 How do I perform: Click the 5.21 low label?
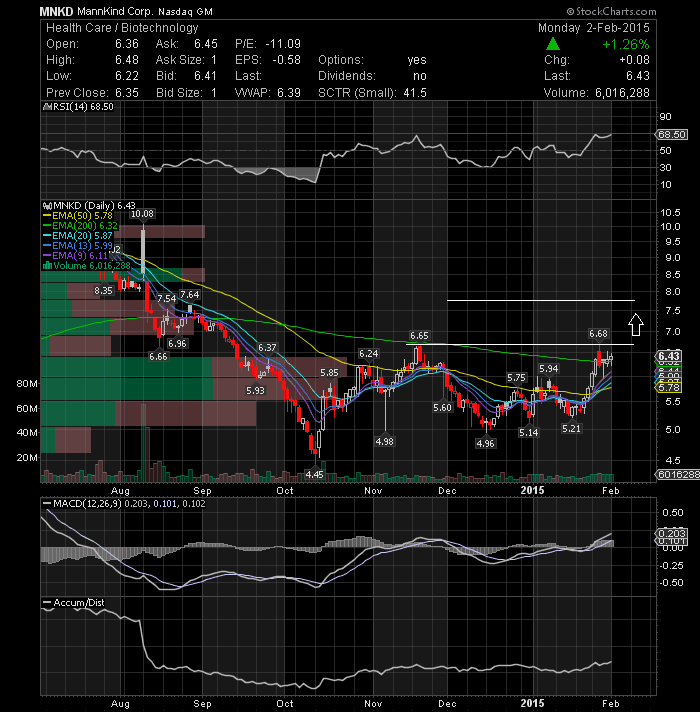click(x=571, y=428)
